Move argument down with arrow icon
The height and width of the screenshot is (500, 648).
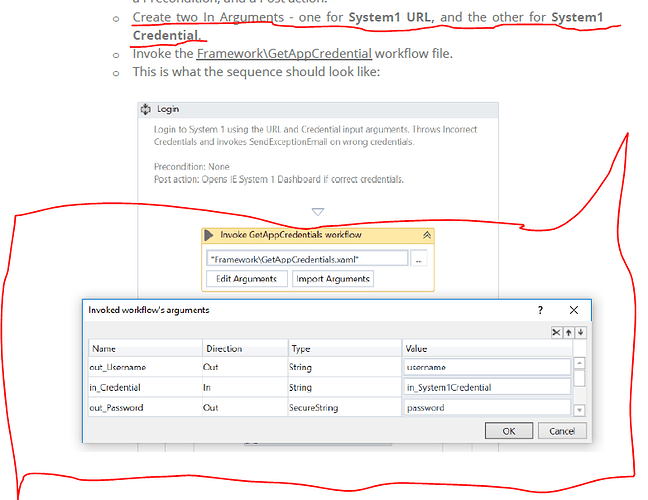581,332
